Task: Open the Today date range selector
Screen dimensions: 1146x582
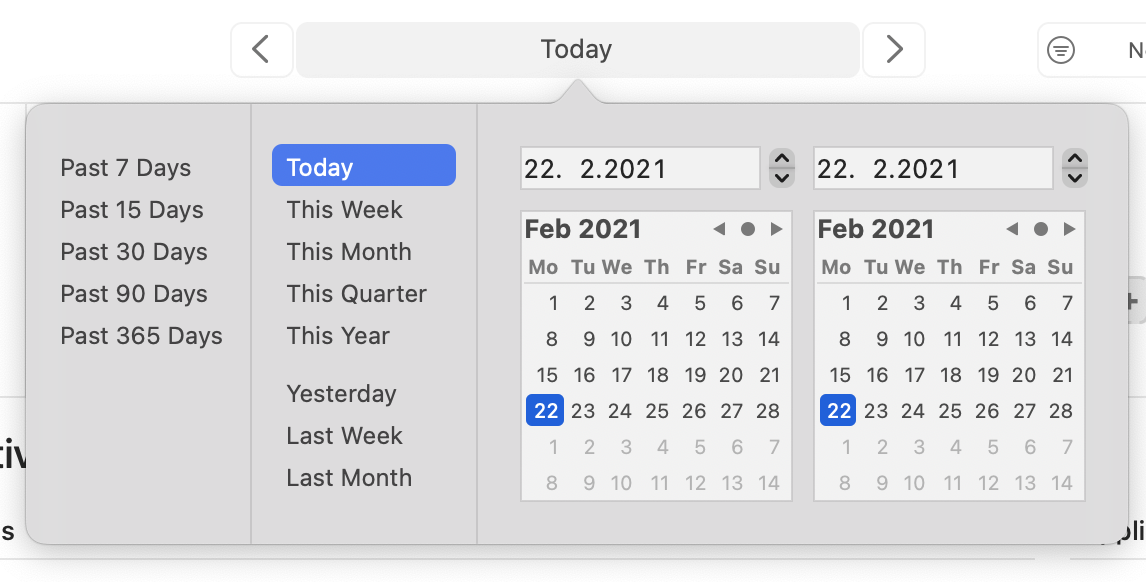Action: click(x=577, y=50)
